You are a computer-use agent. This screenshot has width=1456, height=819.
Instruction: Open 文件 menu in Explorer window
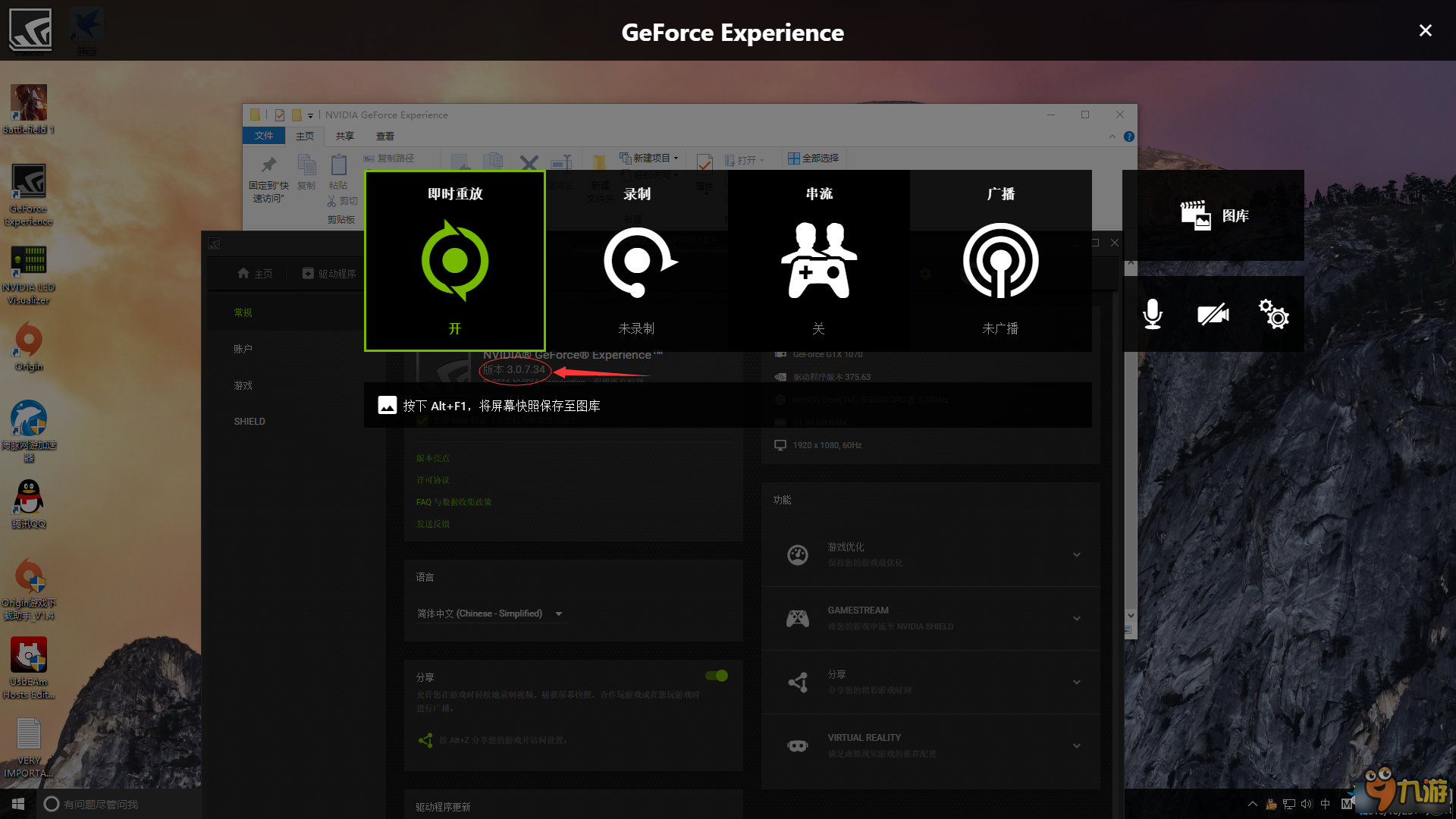pyautogui.click(x=264, y=136)
